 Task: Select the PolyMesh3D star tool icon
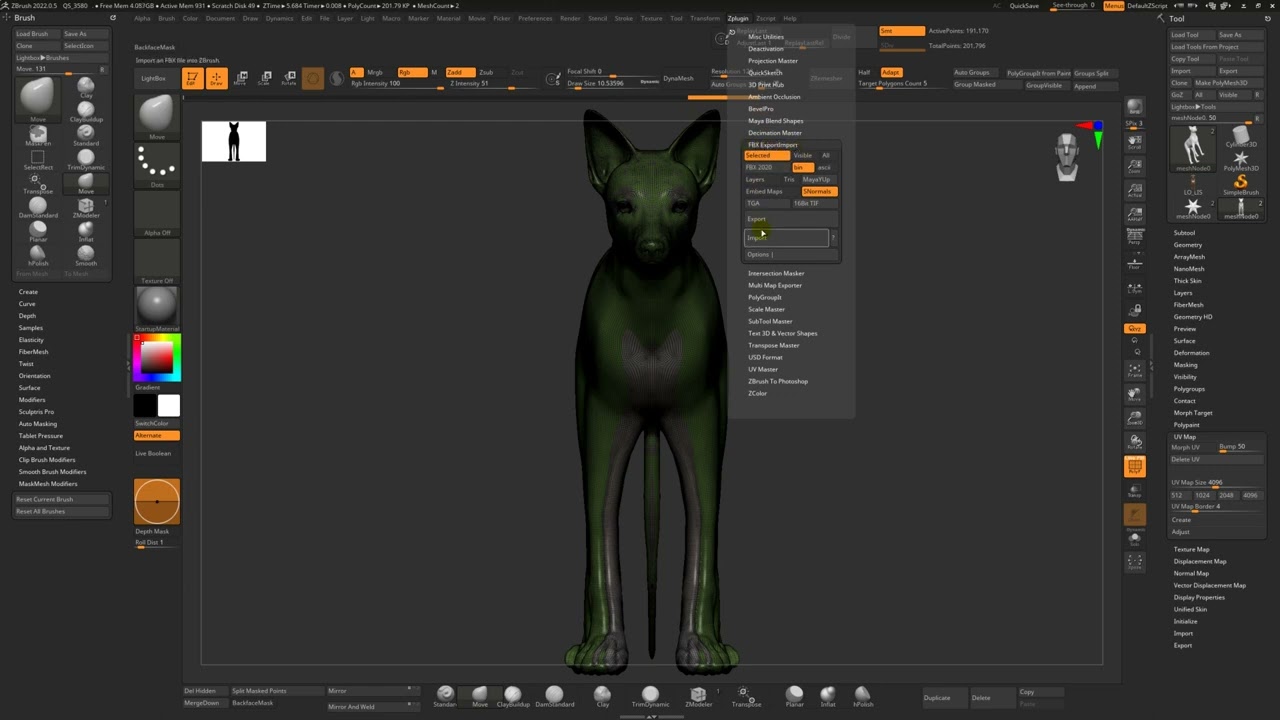(1241, 160)
